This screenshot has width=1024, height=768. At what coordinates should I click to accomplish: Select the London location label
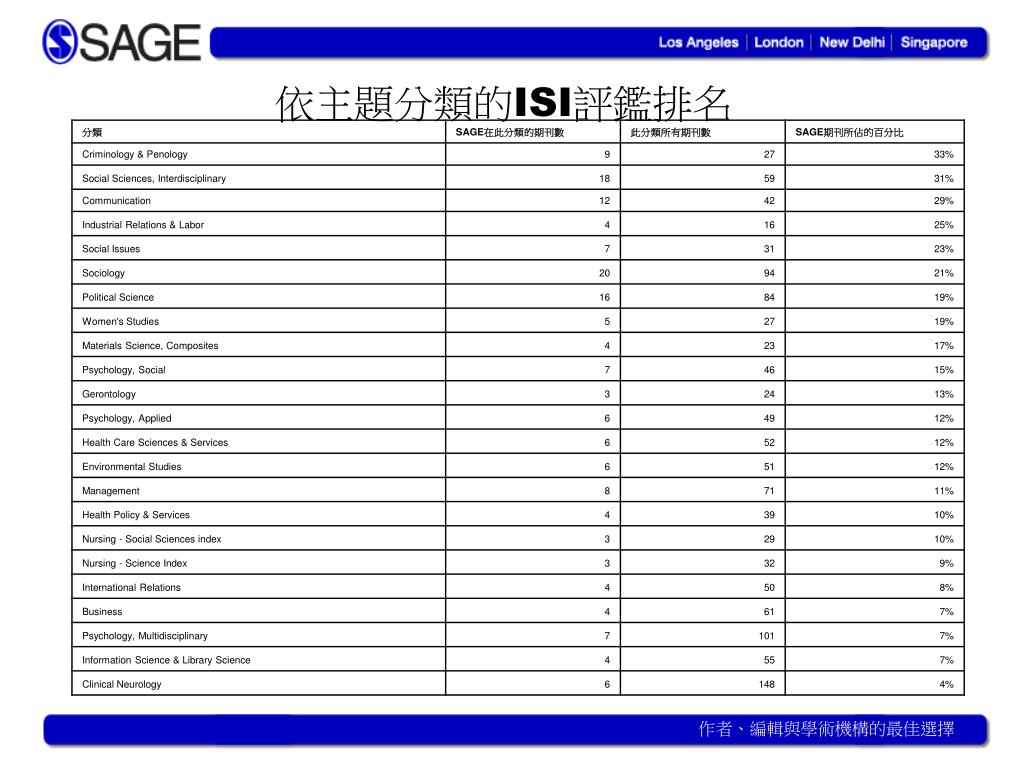778,42
